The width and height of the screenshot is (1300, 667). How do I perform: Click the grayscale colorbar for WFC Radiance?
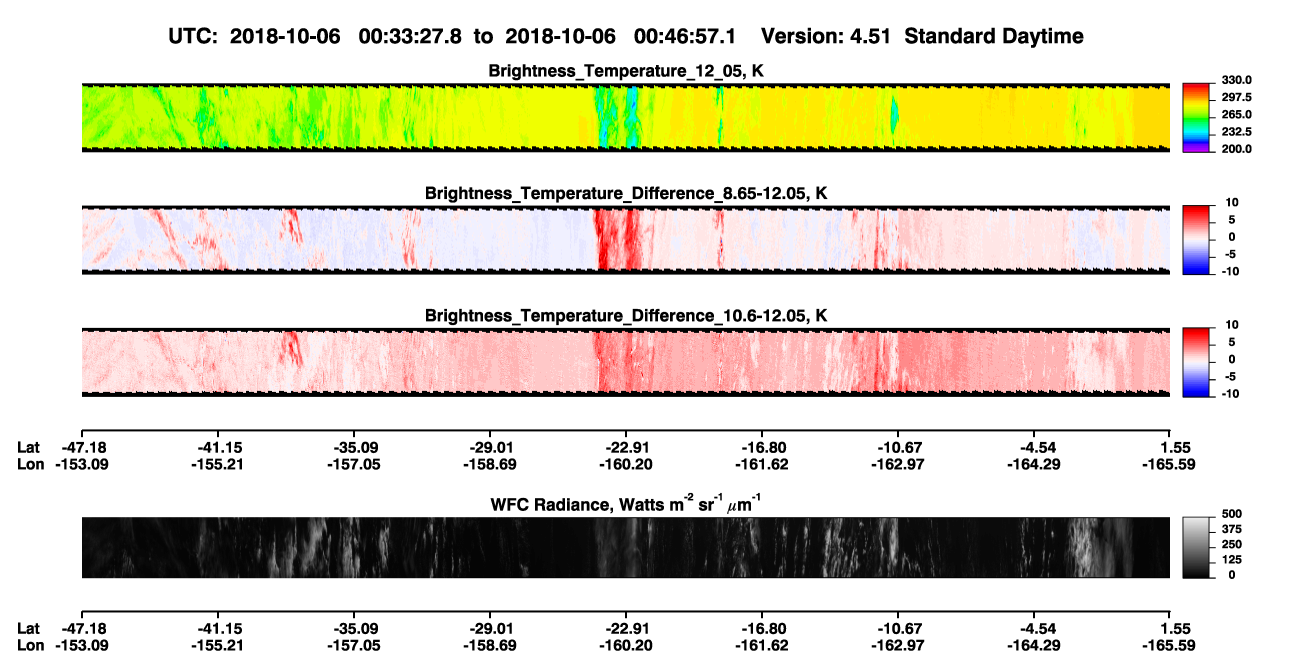pyautogui.click(x=1196, y=547)
